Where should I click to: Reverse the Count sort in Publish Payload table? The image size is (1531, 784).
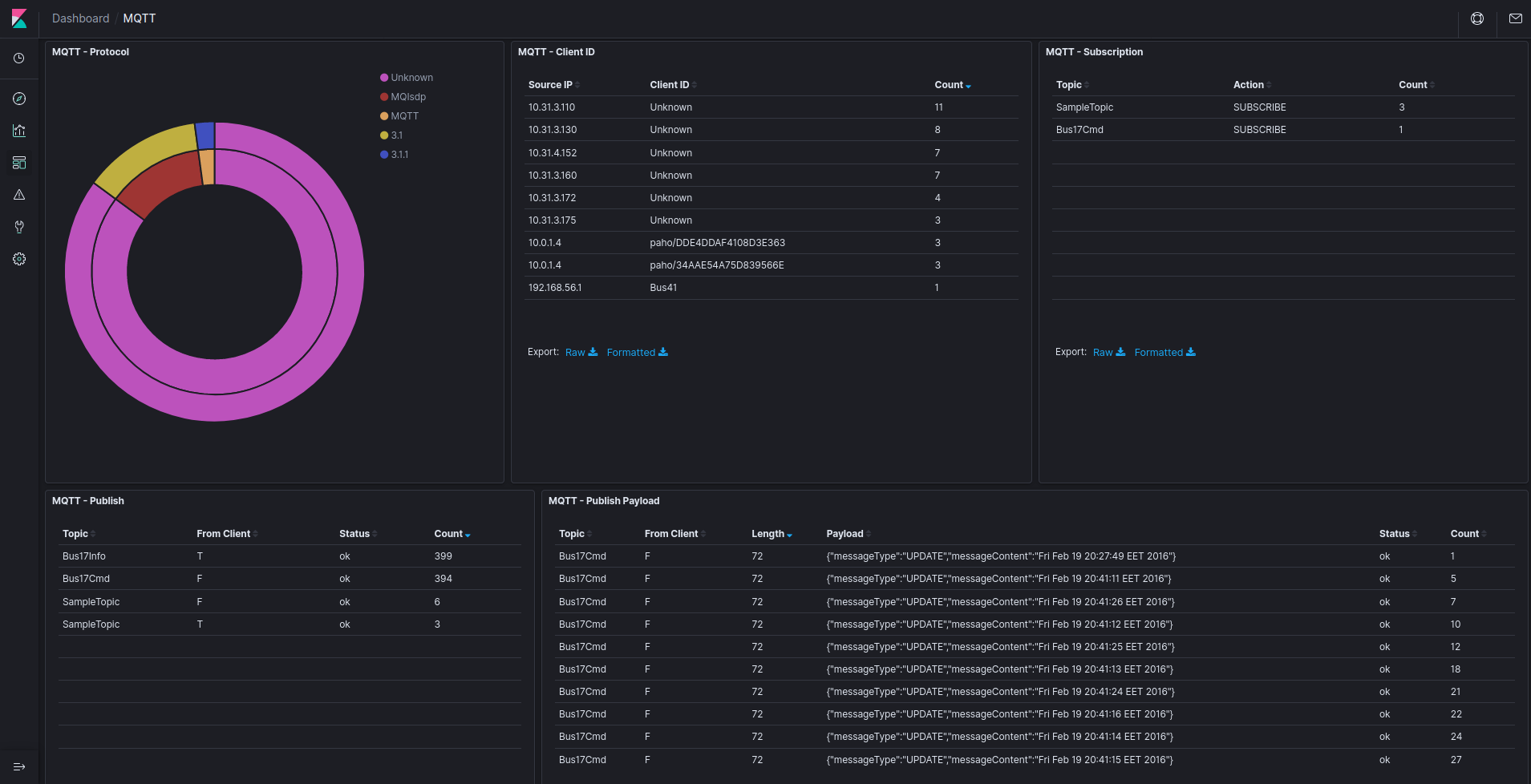[x=1465, y=533]
